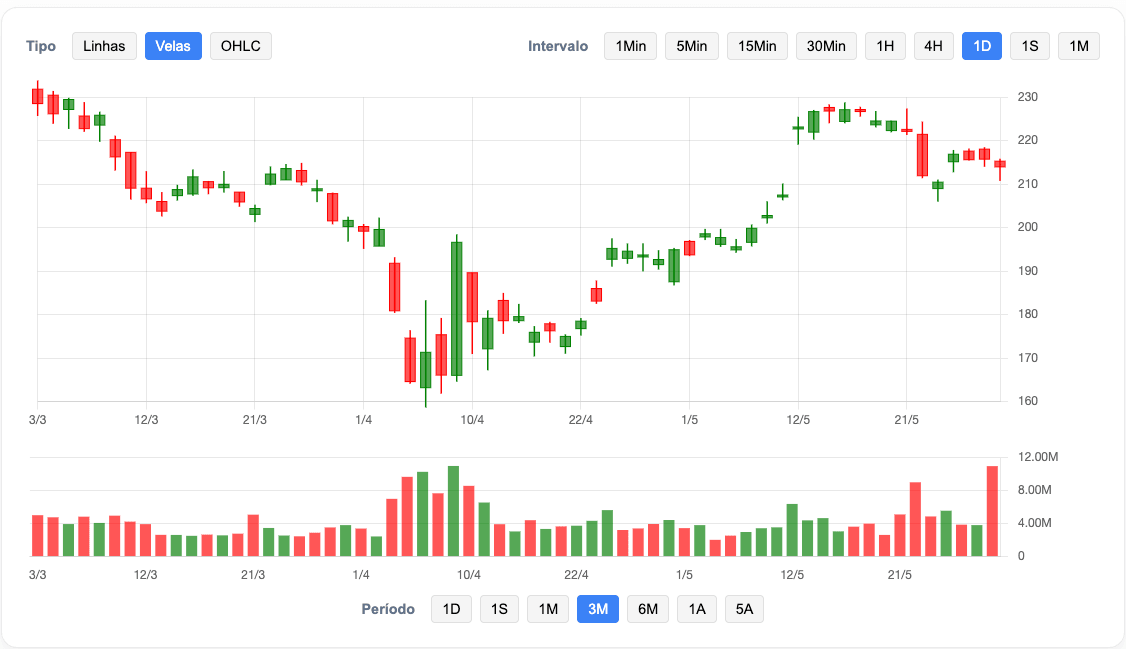
Task: Switch interval to 1M monthly
Action: tap(1078, 46)
